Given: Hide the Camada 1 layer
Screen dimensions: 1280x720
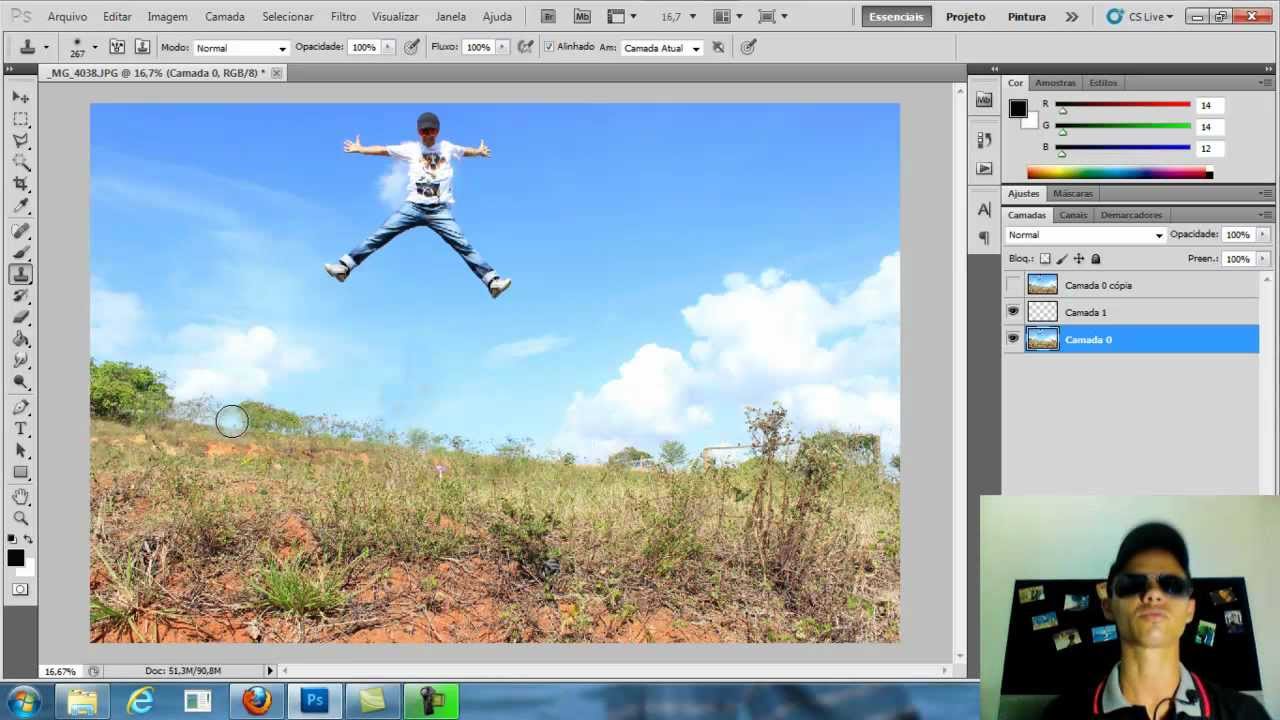Looking at the screenshot, I should (x=1013, y=312).
